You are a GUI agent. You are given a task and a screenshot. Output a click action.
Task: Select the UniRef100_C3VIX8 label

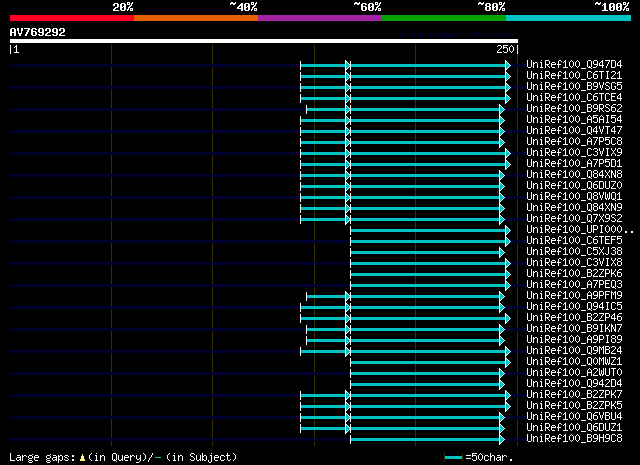[574, 263]
